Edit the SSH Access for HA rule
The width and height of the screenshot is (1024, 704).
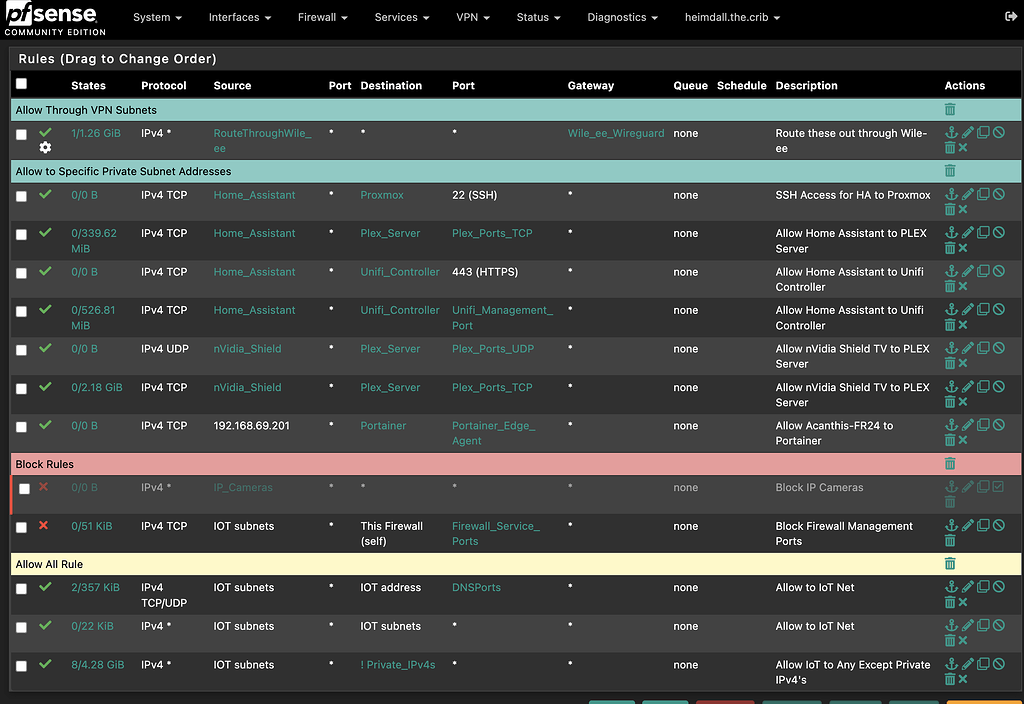(x=966, y=194)
